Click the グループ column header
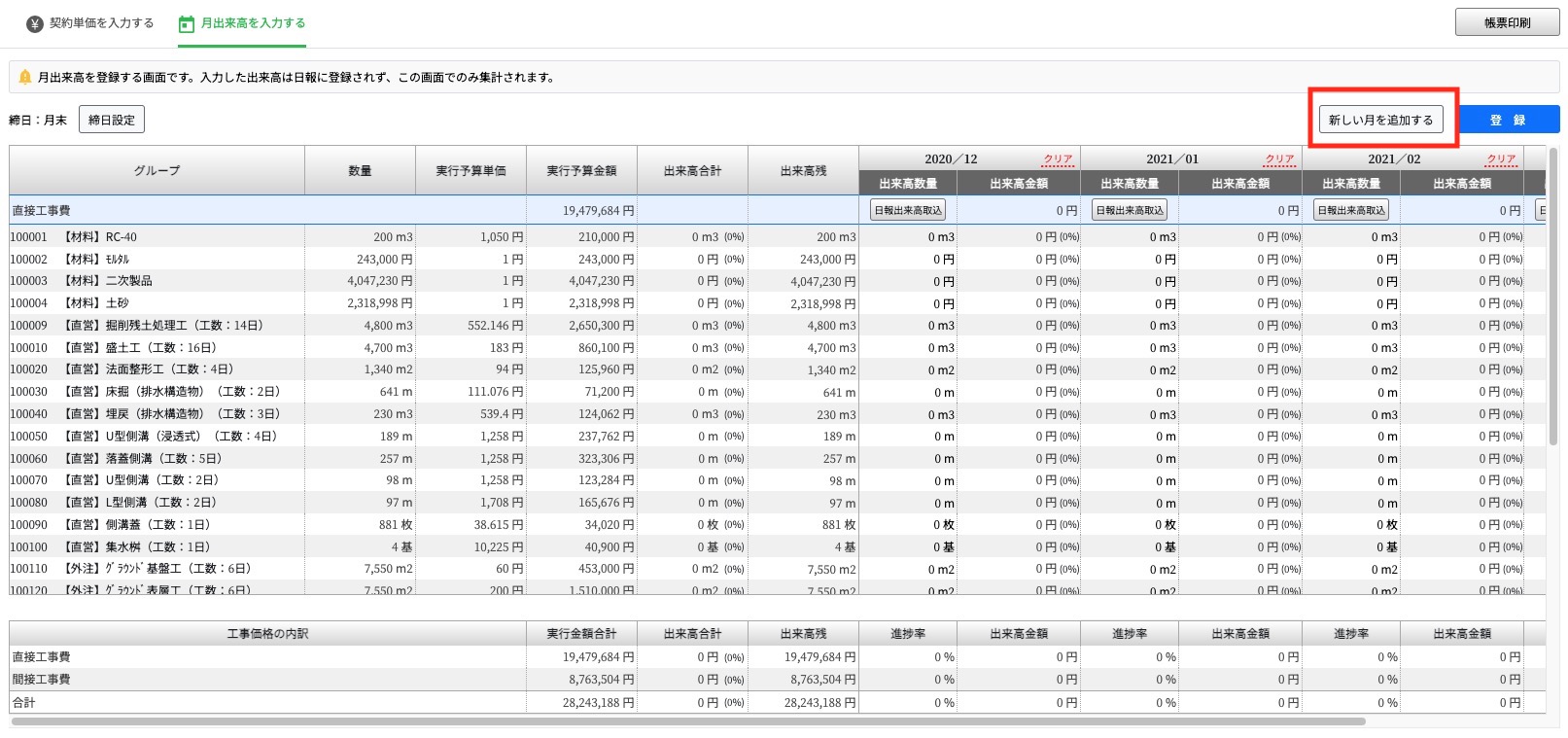This screenshot has height=738, width=1568. pyautogui.click(x=157, y=170)
